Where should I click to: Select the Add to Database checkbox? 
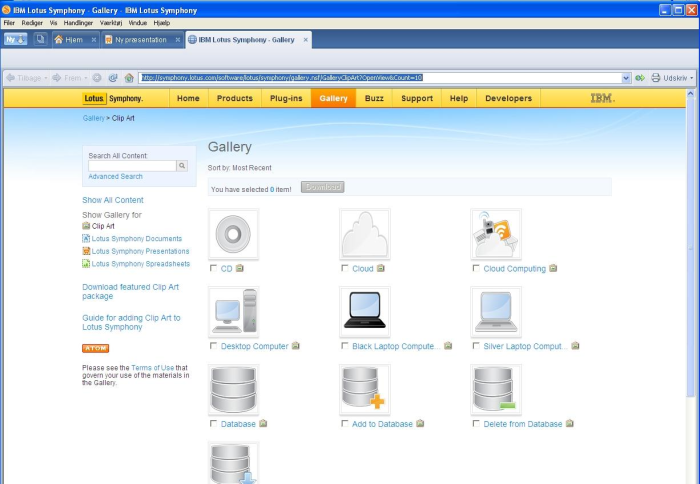coord(345,423)
